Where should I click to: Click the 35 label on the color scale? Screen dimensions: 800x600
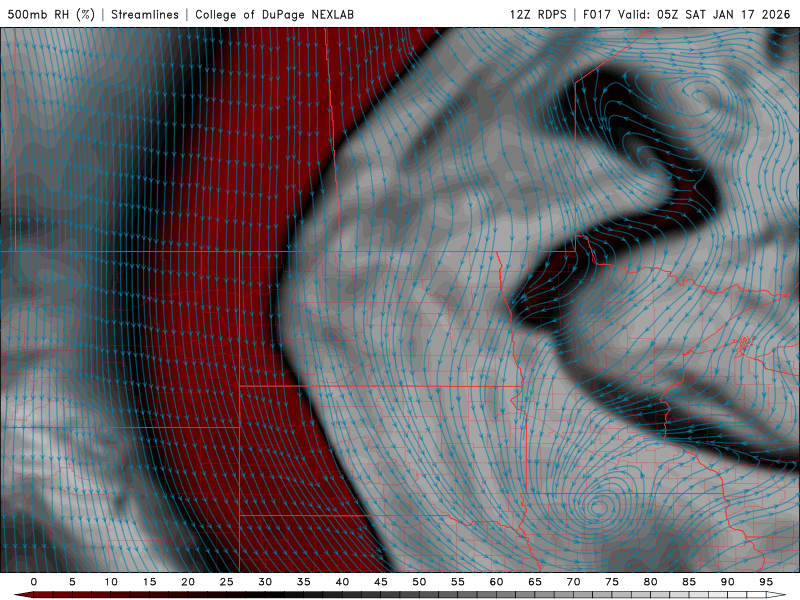pyautogui.click(x=304, y=582)
